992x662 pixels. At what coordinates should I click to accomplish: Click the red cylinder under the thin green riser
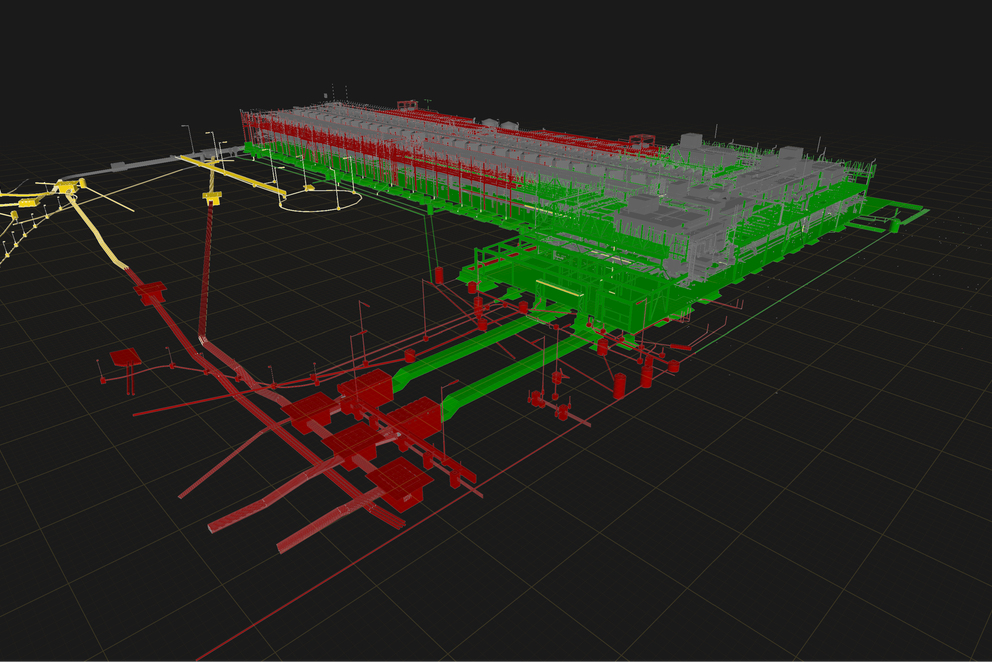click(438, 274)
